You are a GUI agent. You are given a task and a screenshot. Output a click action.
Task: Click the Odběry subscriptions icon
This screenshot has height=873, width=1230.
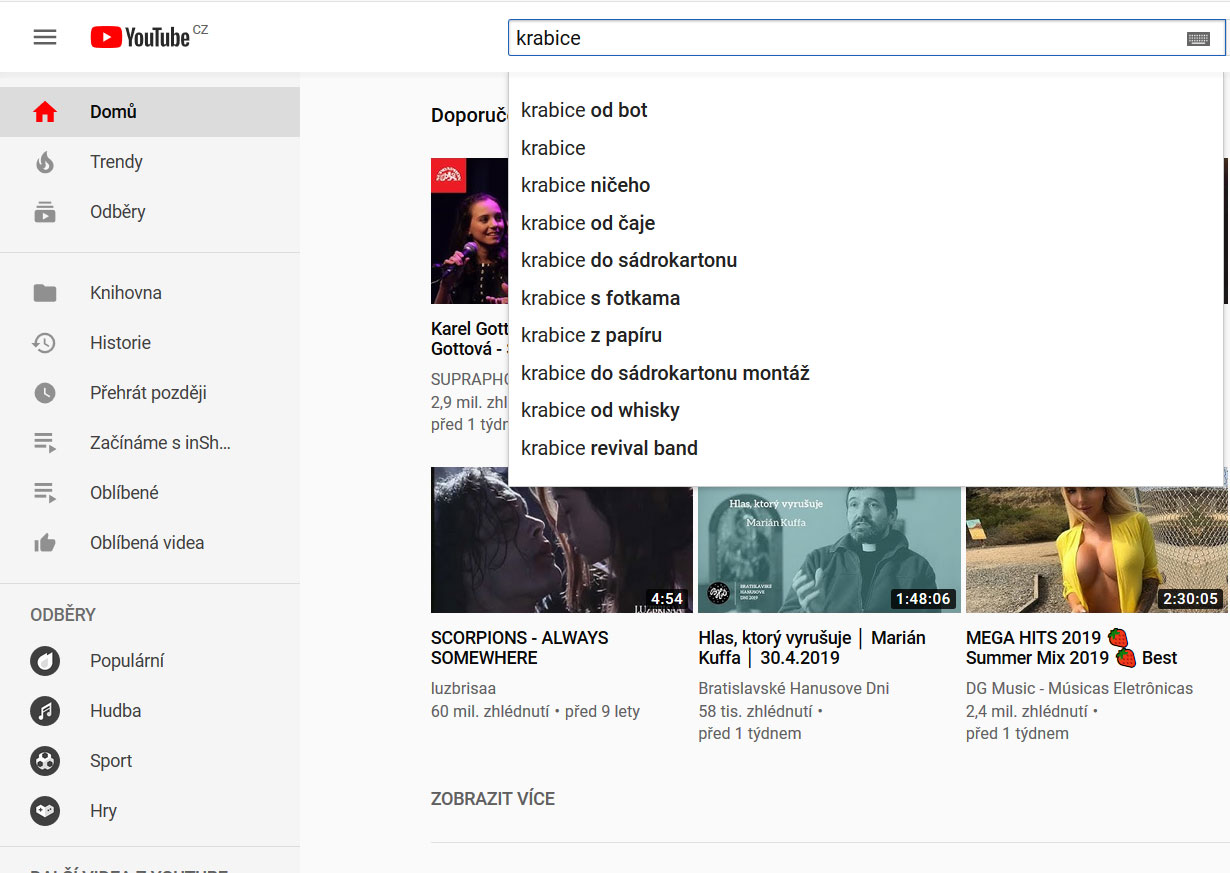point(45,212)
